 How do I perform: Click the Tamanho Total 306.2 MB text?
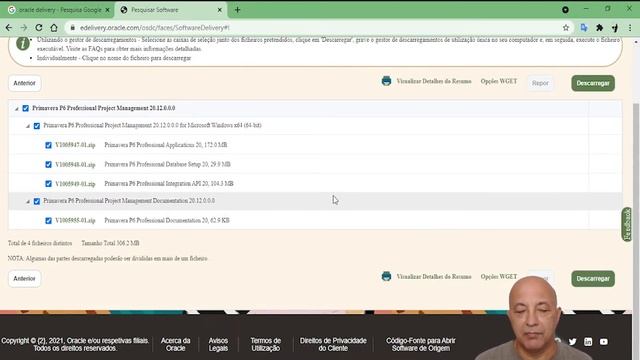pyautogui.click(x=110, y=243)
